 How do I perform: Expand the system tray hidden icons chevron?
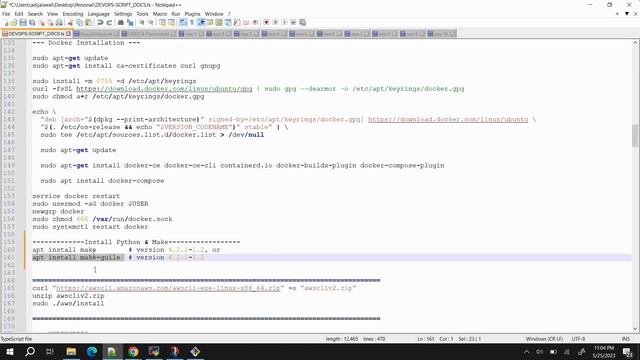coord(527,351)
